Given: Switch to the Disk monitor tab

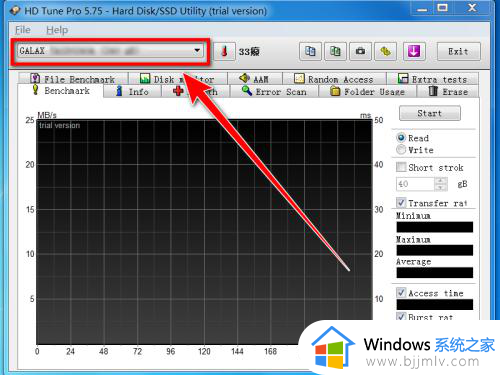Looking at the screenshot, I should tap(178, 79).
